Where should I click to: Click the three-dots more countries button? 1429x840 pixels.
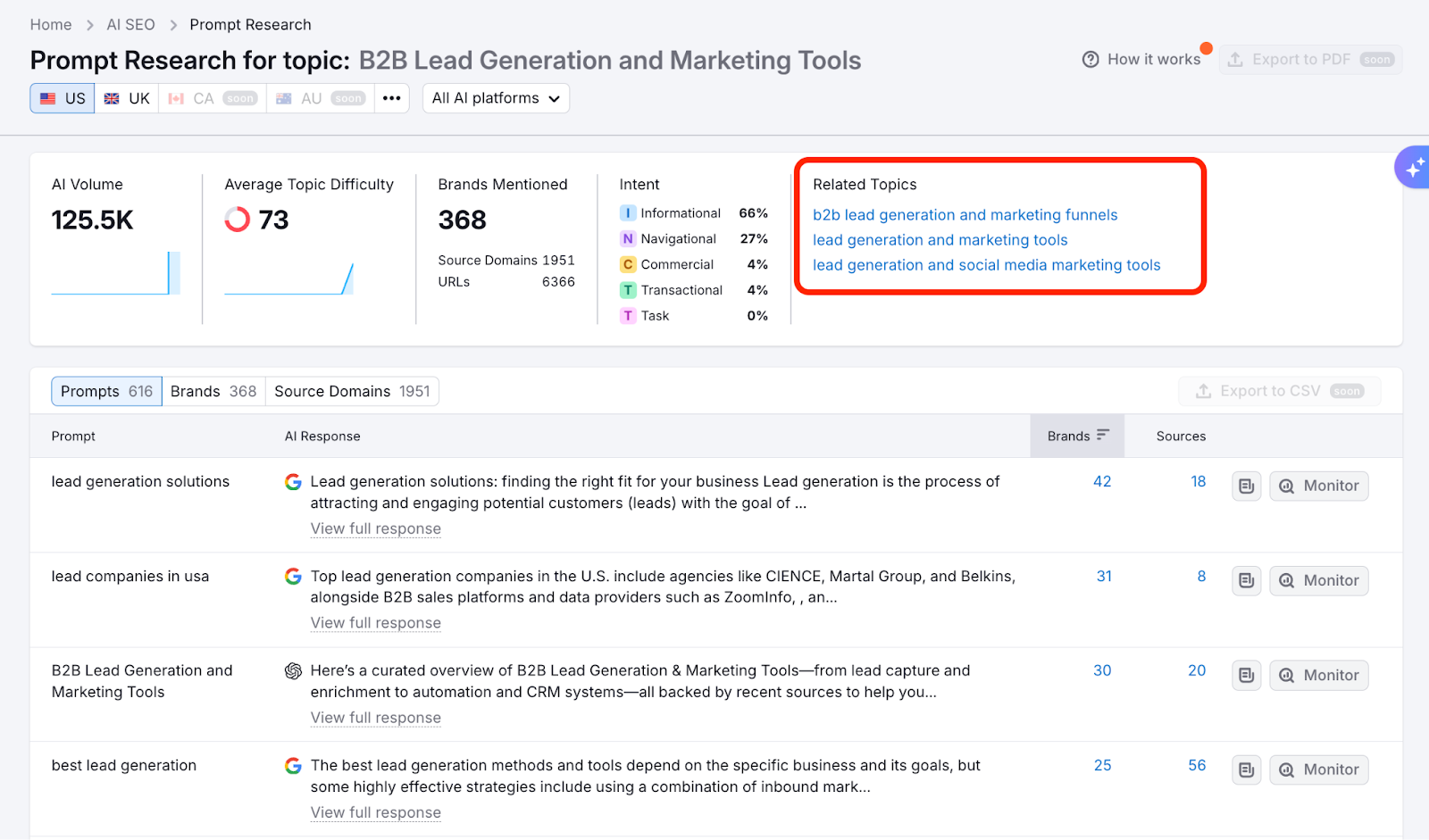391,98
